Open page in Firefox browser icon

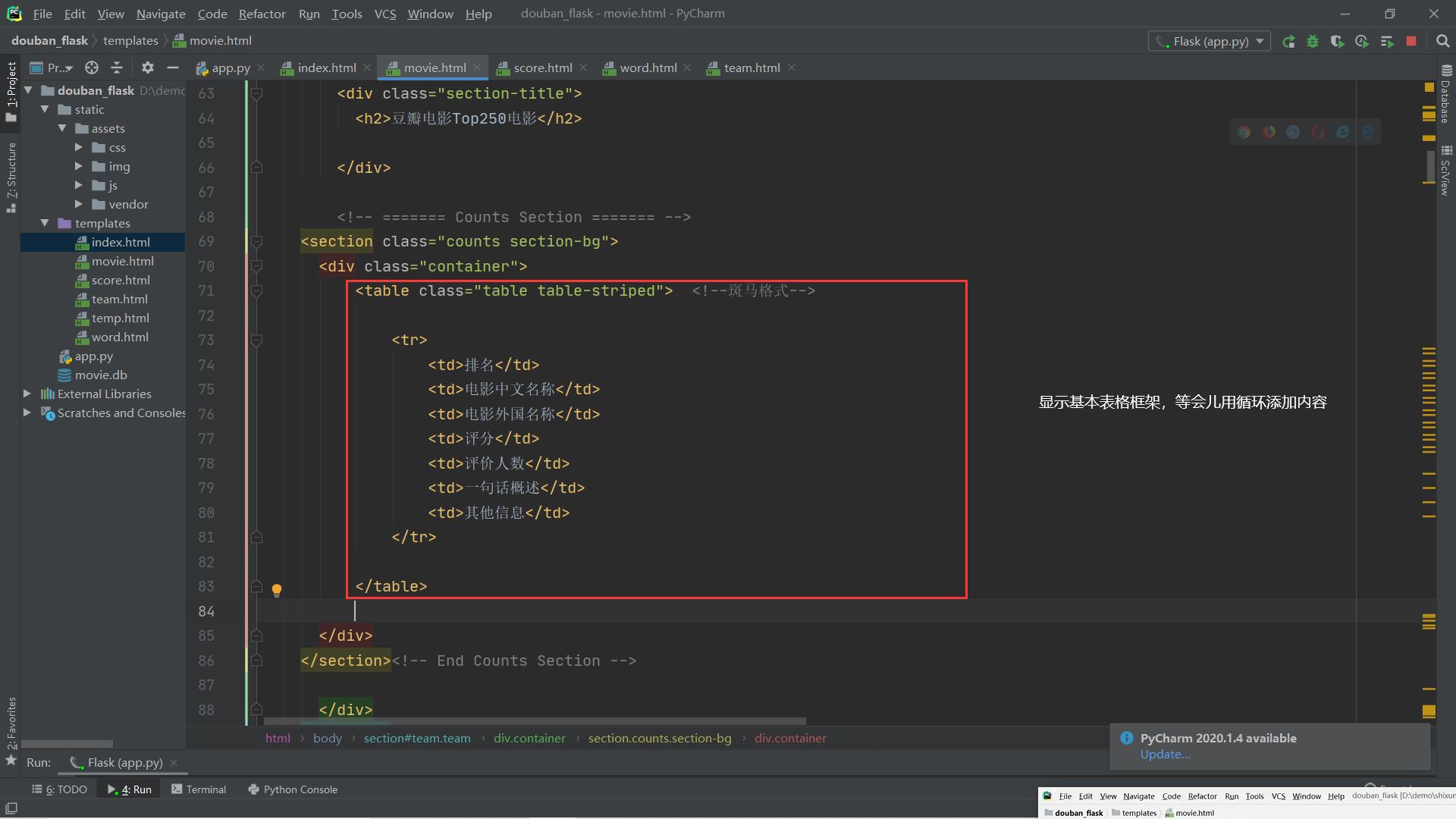pyautogui.click(x=1269, y=132)
